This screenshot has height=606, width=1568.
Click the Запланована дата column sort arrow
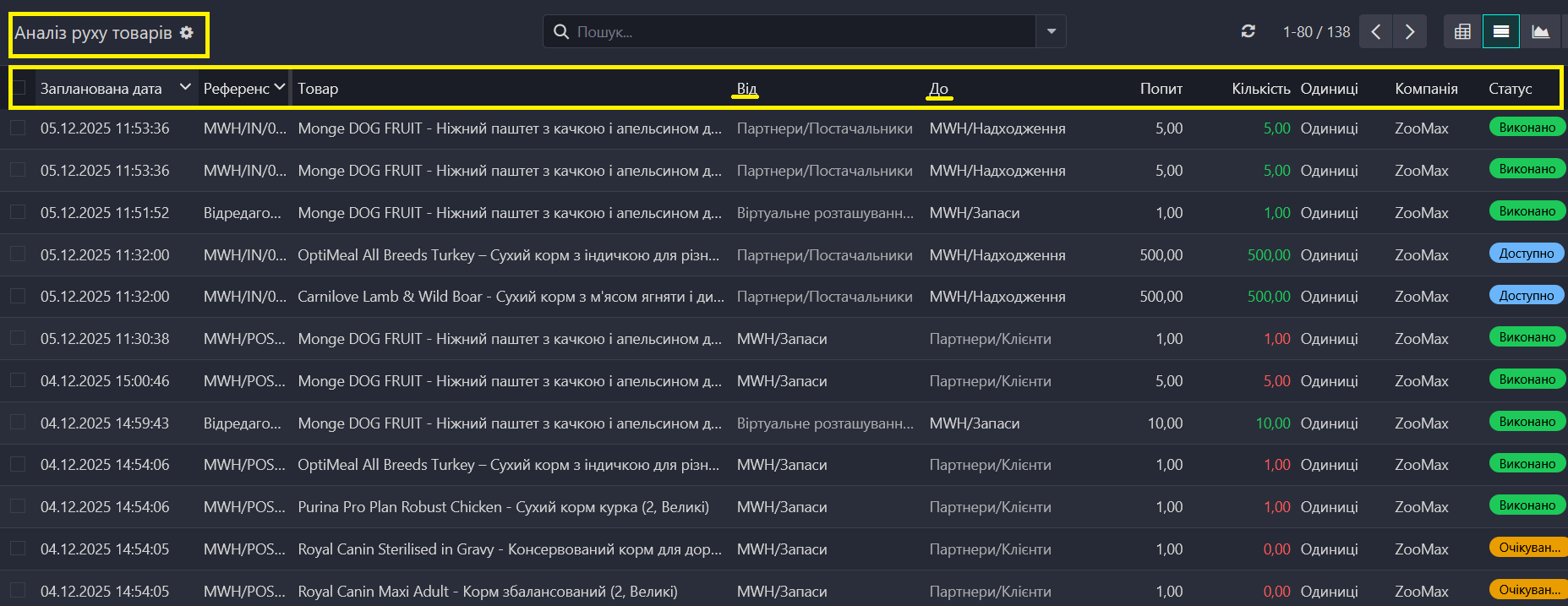tap(185, 87)
